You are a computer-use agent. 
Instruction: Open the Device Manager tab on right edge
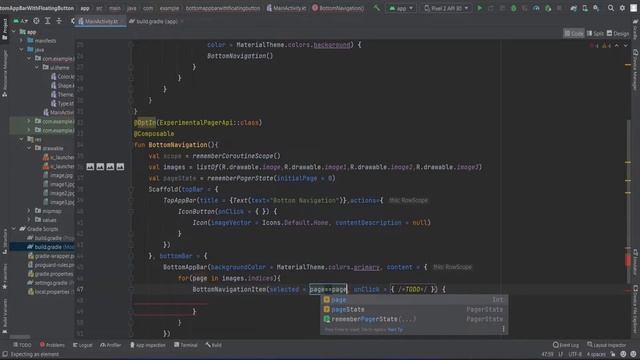[x=636, y=70]
